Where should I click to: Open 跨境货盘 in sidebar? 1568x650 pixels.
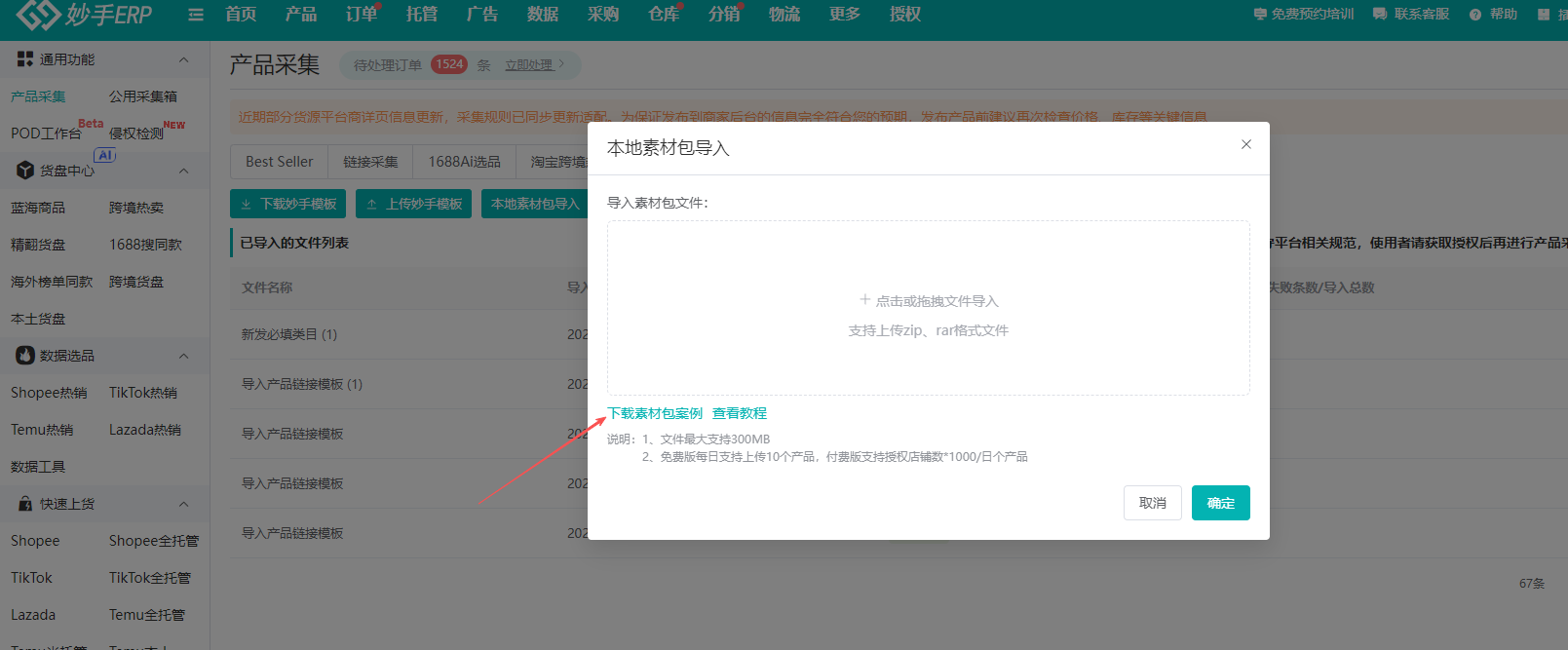(x=136, y=282)
